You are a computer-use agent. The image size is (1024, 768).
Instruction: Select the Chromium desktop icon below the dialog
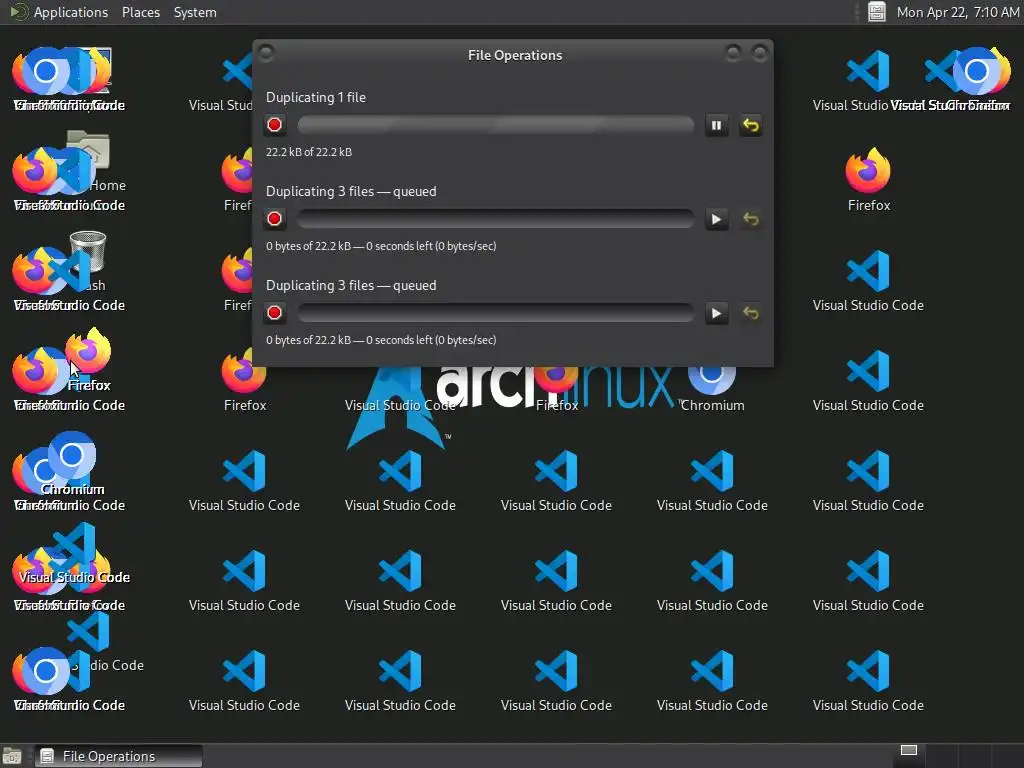pos(712,389)
